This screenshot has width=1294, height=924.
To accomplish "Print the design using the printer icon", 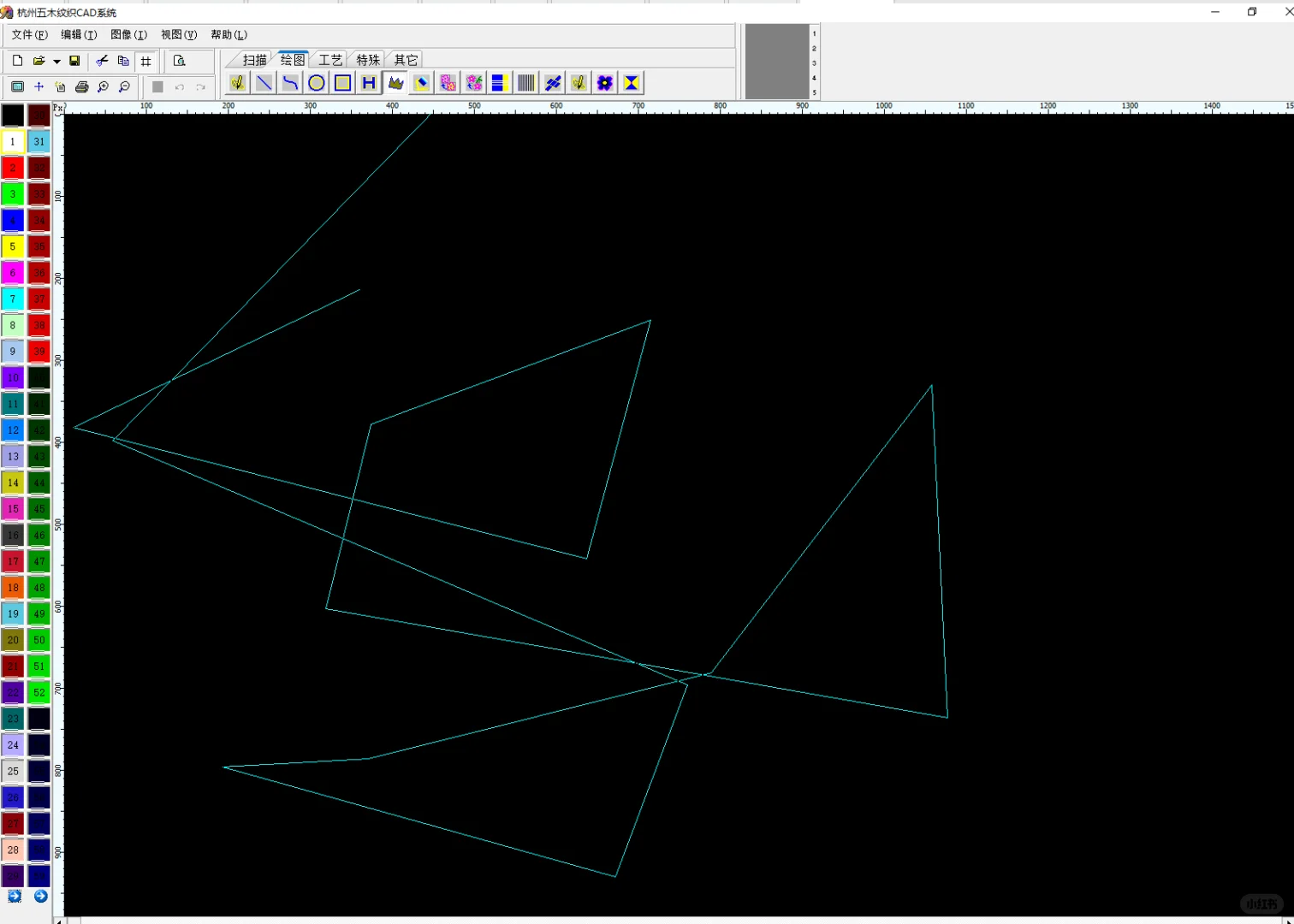I will tap(81, 86).
